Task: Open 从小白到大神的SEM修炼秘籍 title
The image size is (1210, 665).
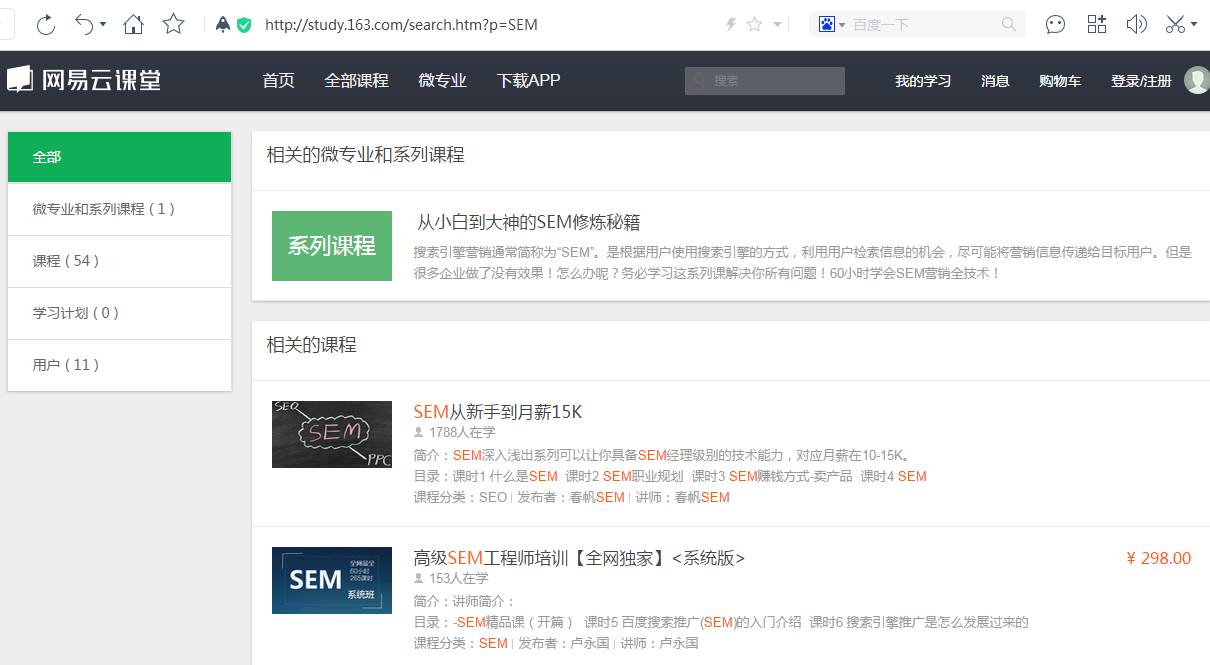Action: coord(528,222)
